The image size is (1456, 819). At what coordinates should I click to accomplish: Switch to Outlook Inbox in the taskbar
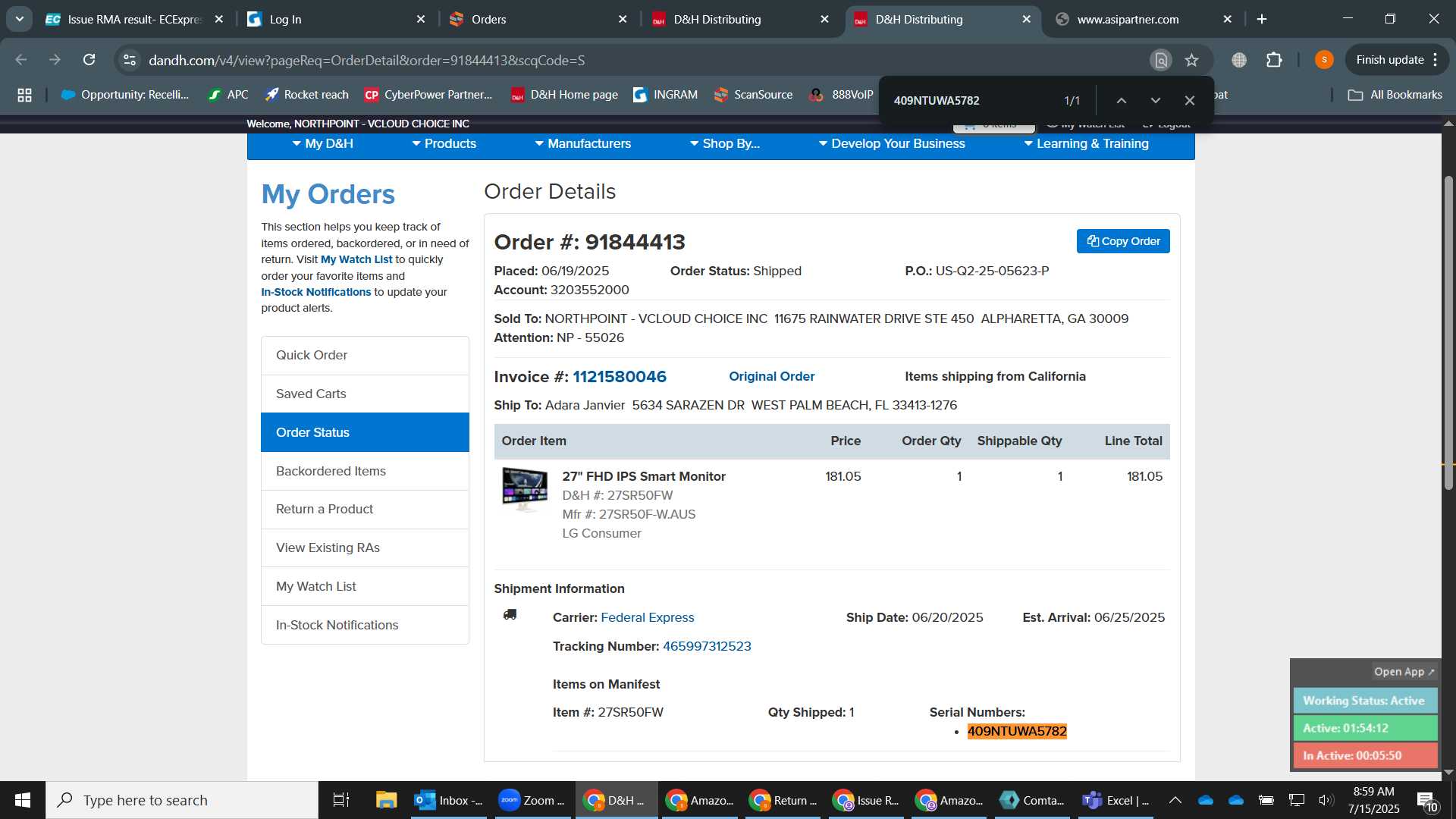(449, 800)
